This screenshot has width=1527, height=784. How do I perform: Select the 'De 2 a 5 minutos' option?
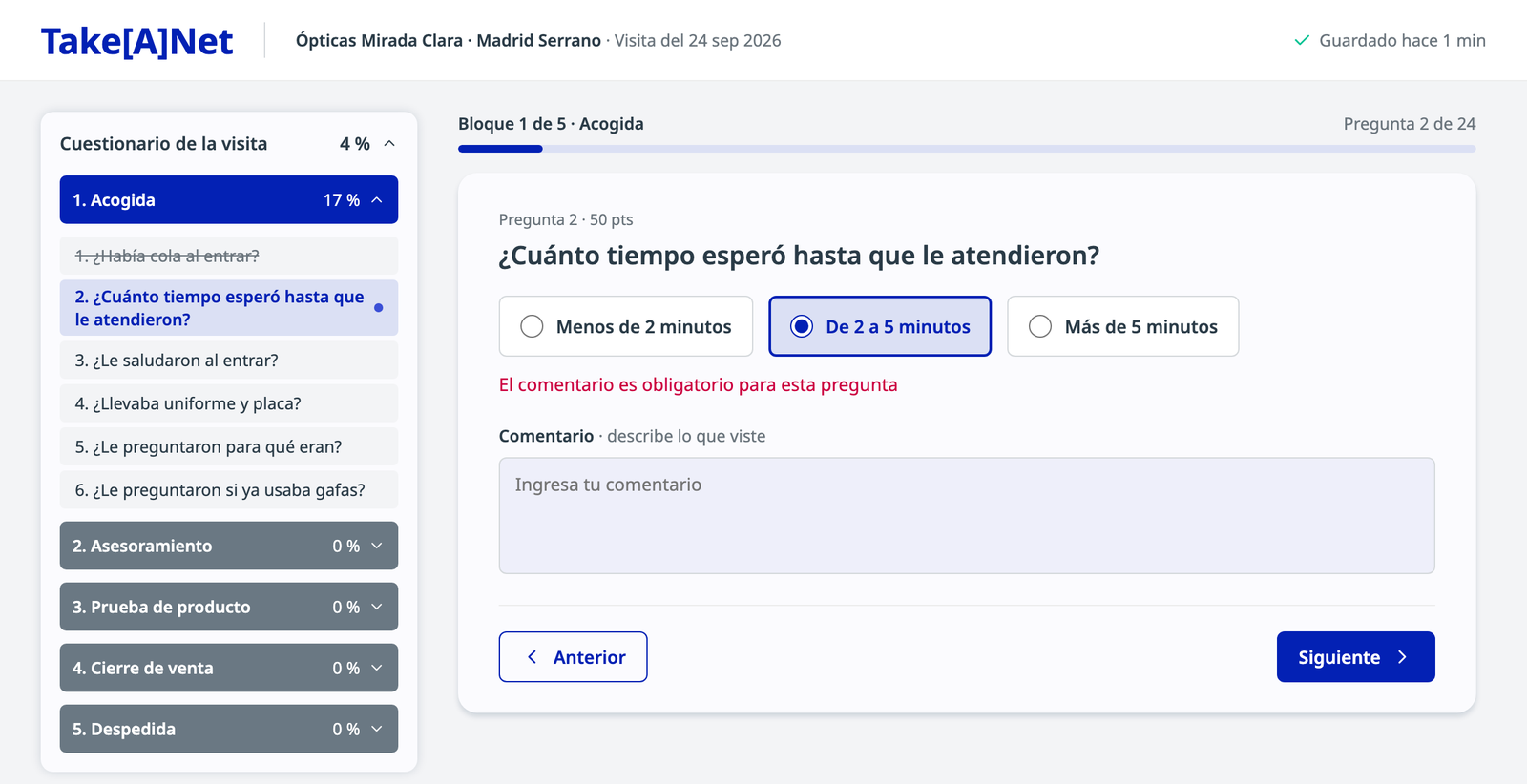coord(880,326)
